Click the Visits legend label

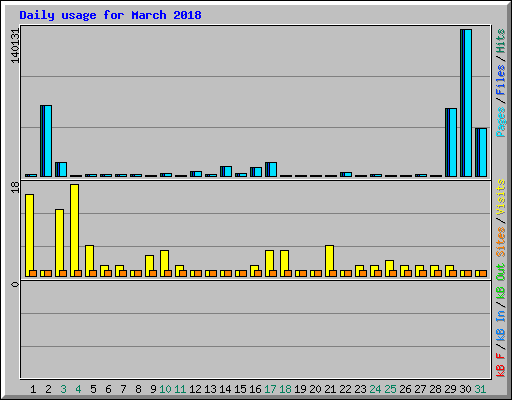(x=501, y=198)
